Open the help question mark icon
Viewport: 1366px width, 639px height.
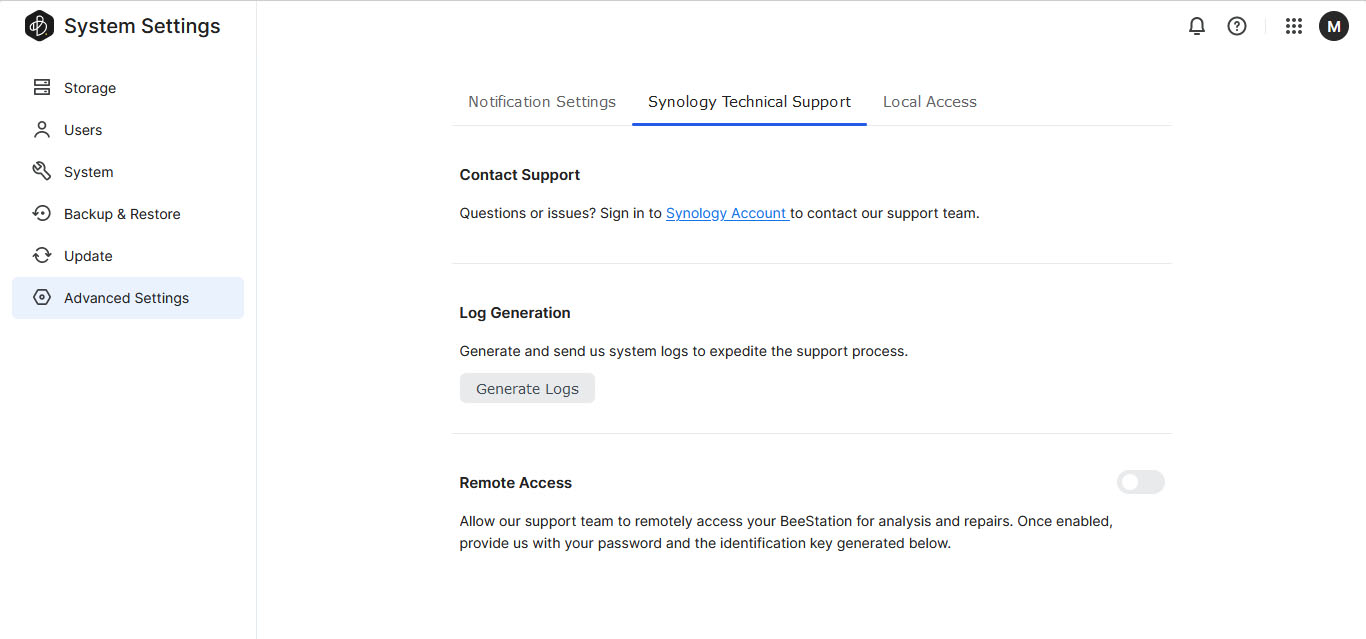click(x=1237, y=27)
